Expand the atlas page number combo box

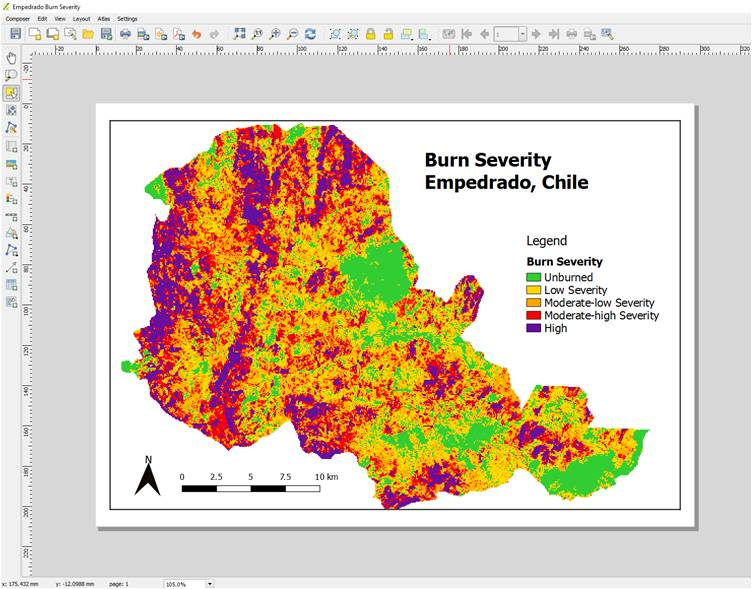[x=522, y=34]
